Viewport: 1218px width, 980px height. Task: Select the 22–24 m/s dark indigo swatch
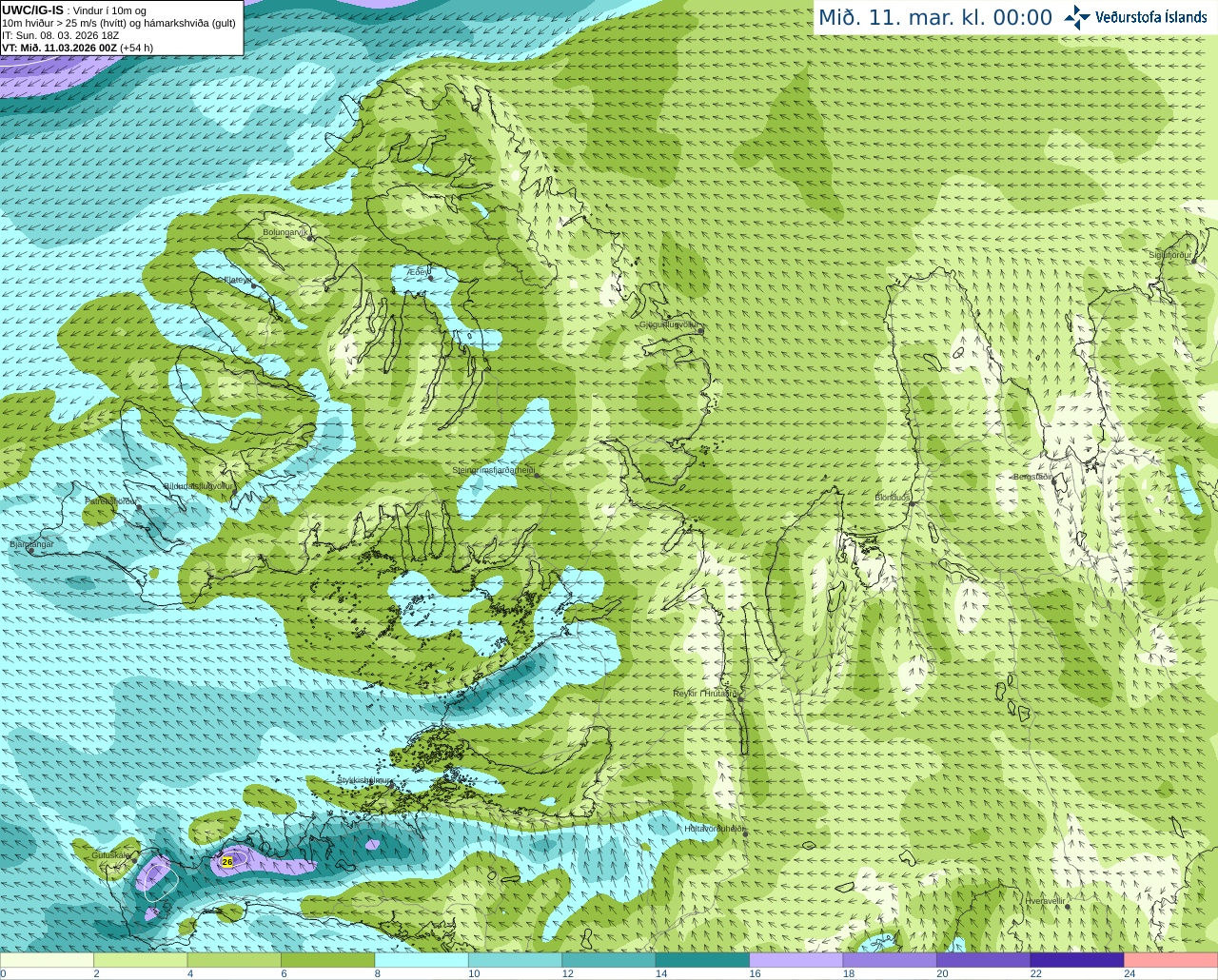(1077, 960)
